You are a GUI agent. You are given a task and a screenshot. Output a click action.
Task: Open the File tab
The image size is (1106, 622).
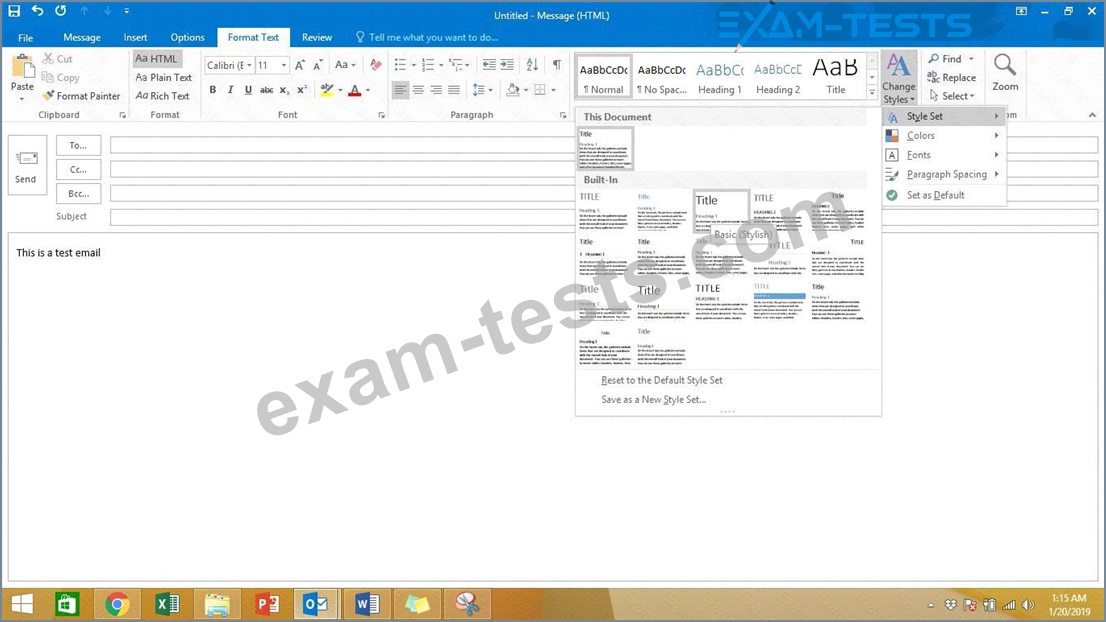(x=25, y=37)
